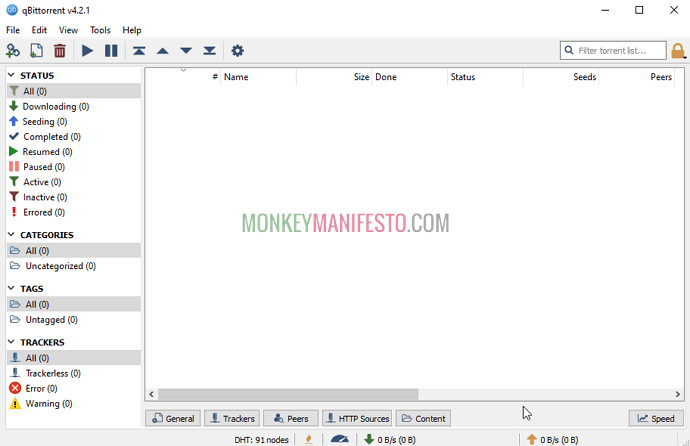Click the download speed 0 B/s indicator
This screenshot has width=690, height=446.
390,439
